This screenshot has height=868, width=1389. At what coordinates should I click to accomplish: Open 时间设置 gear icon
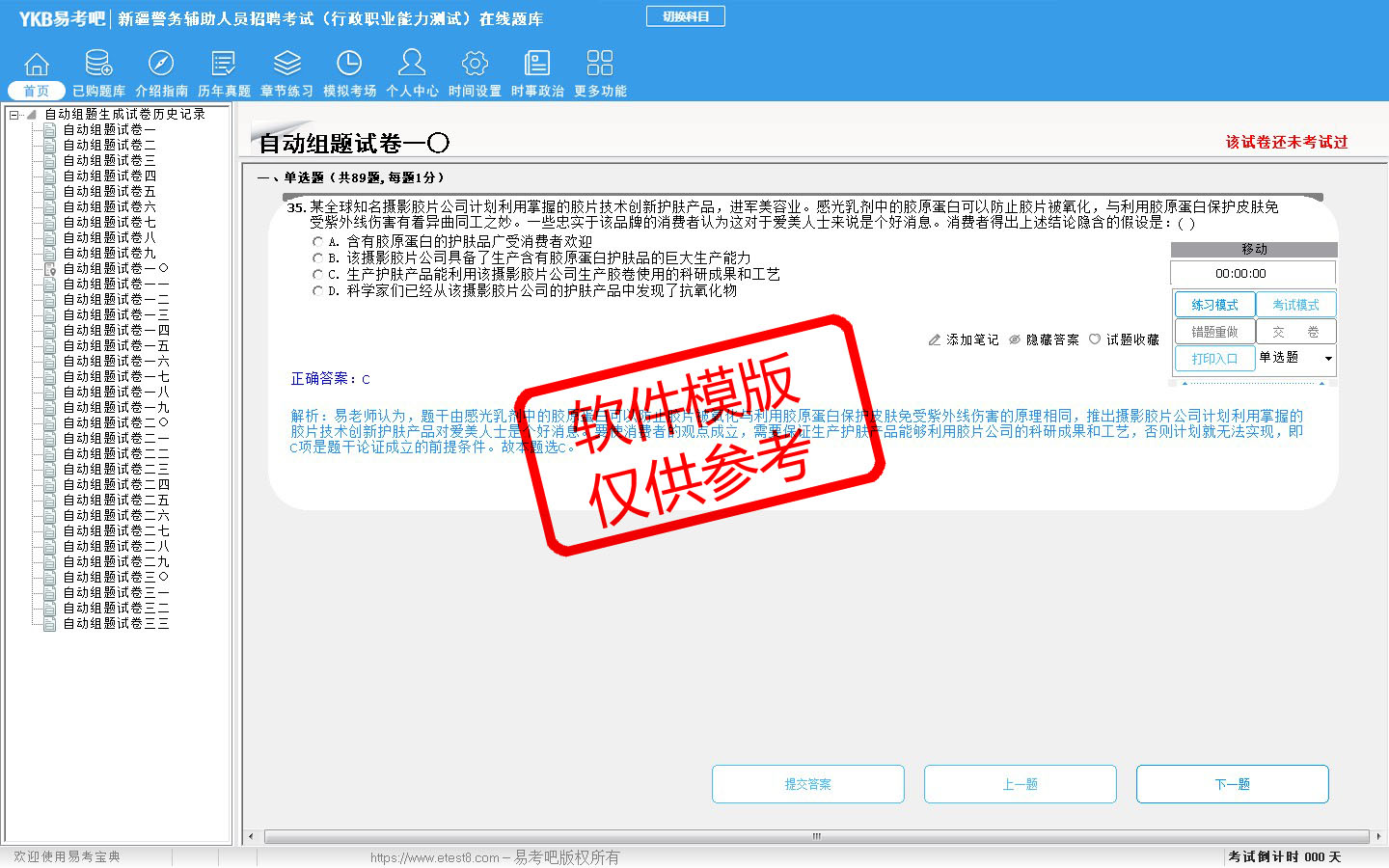[x=475, y=65]
